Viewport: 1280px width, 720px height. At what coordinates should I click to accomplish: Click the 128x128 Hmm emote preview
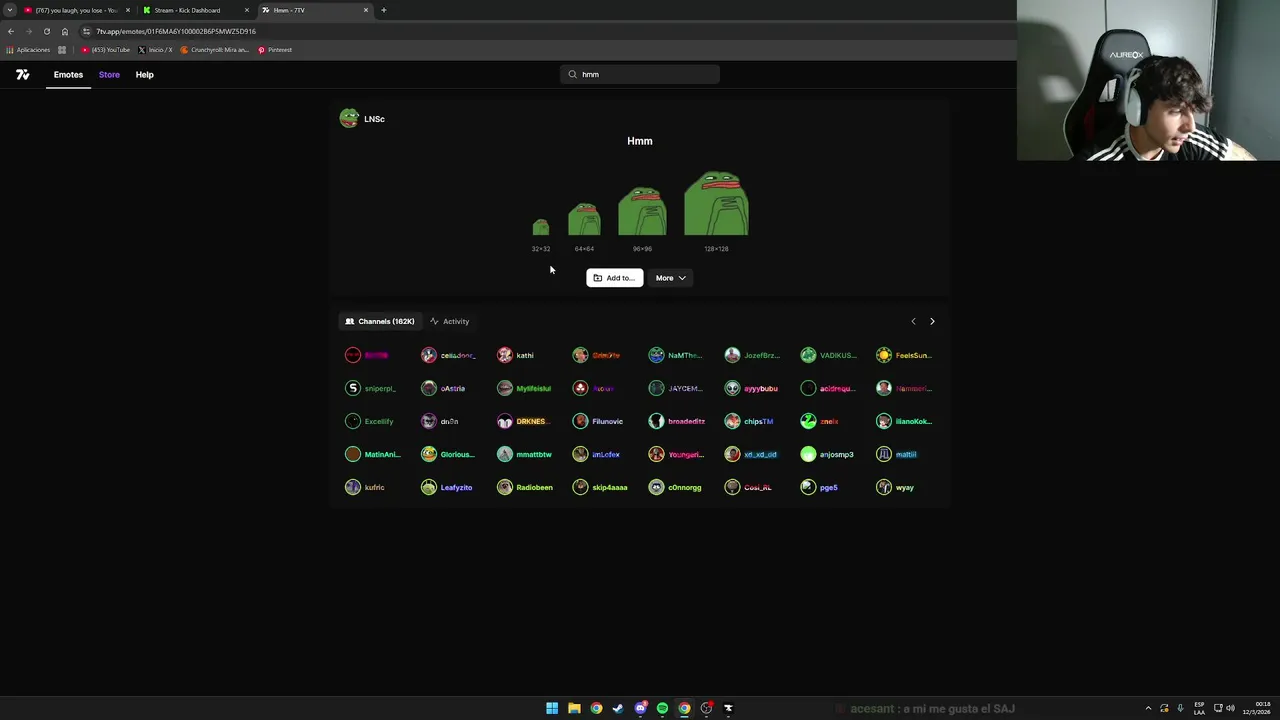[716, 204]
